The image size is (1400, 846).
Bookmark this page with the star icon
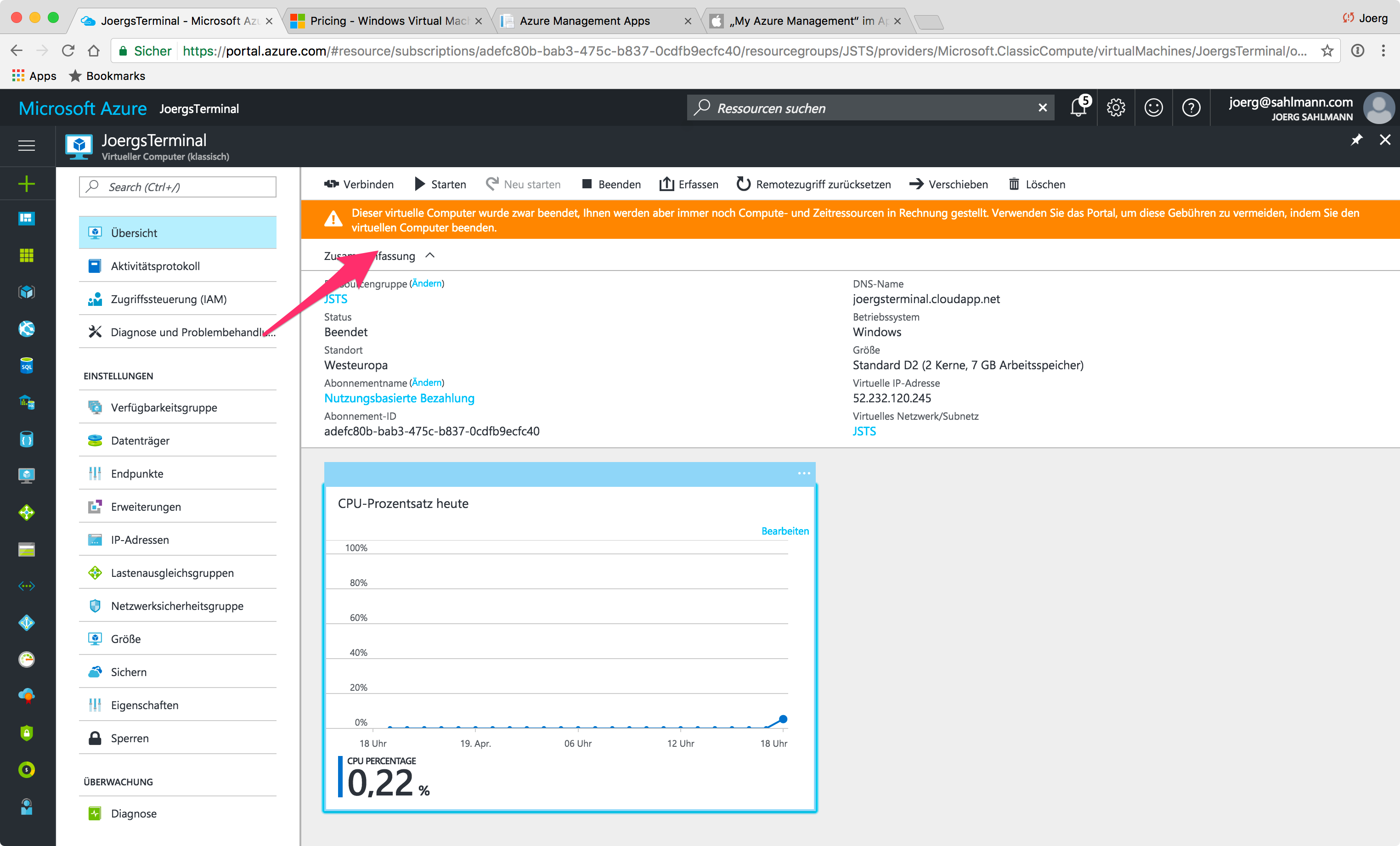(x=1327, y=51)
